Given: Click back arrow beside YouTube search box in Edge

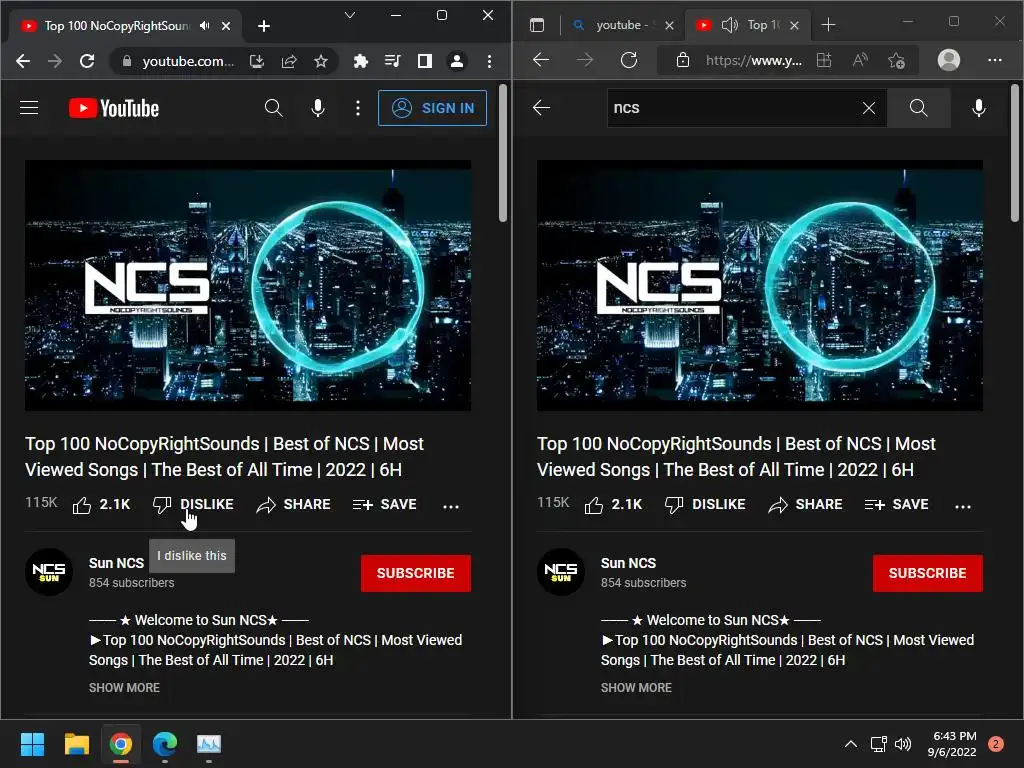Looking at the screenshot, I should (541, 108).
